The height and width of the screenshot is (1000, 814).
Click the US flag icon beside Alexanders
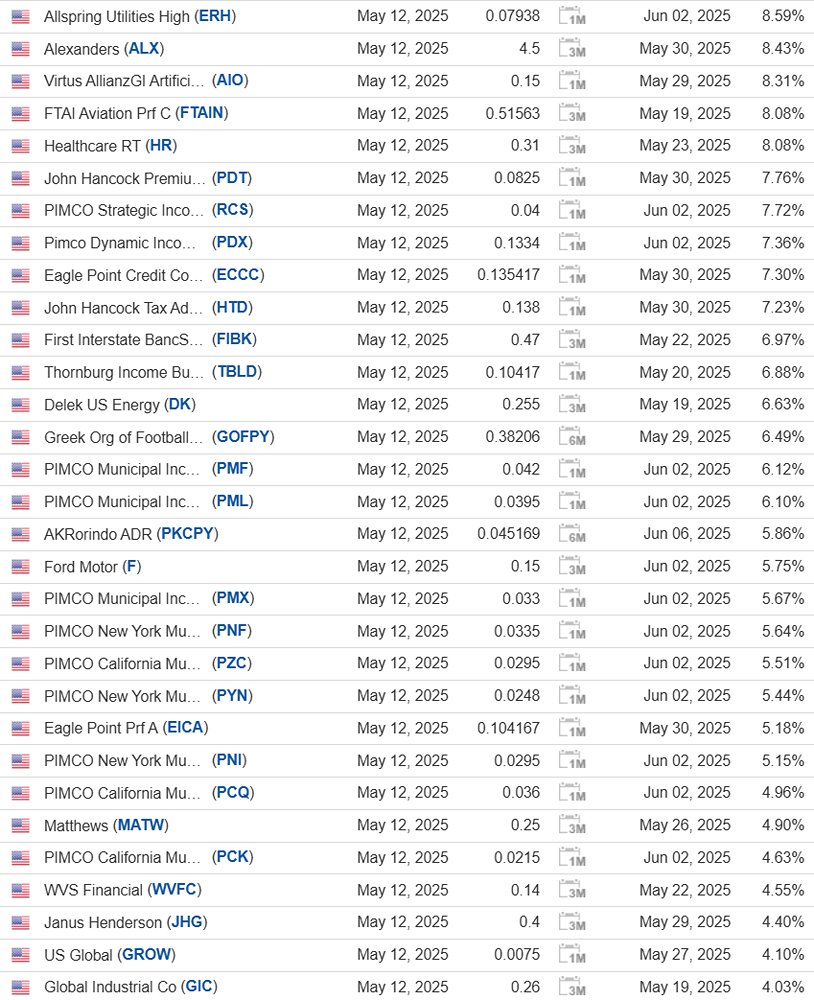(21, 49)
